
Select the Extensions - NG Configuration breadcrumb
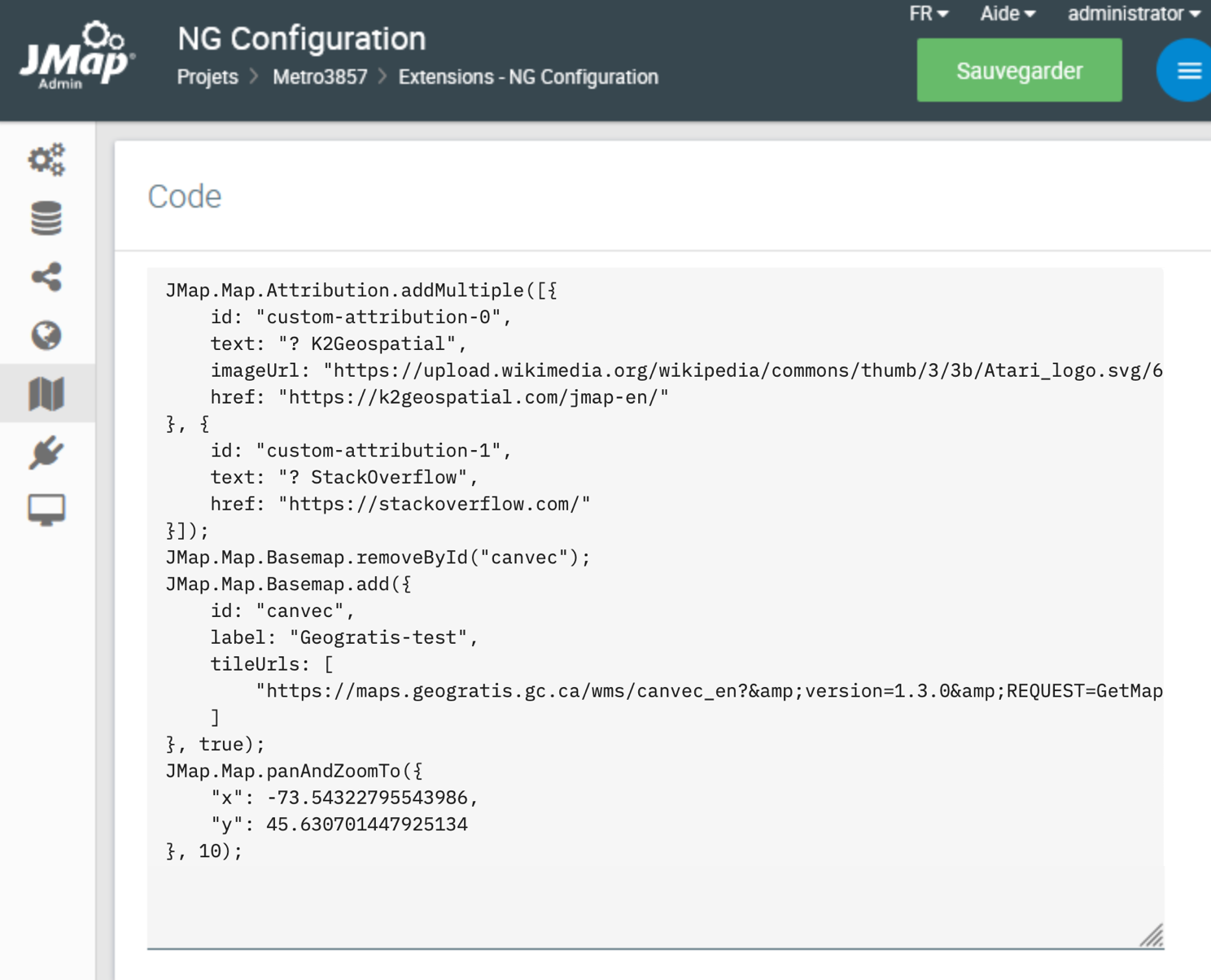pyautogui.click(x=527, y=77)
